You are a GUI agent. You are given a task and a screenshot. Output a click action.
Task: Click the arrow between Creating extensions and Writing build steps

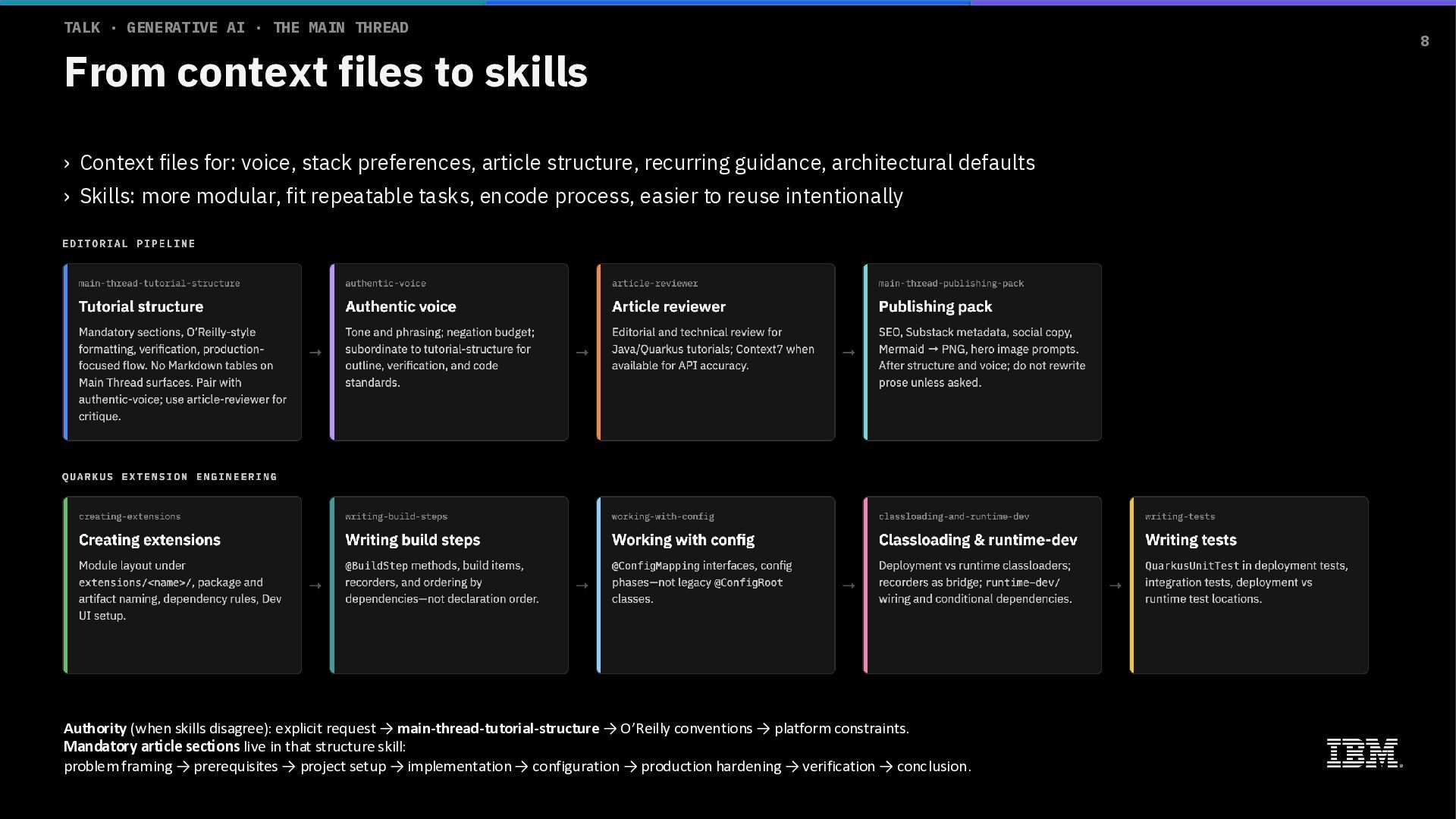[315, 585]
